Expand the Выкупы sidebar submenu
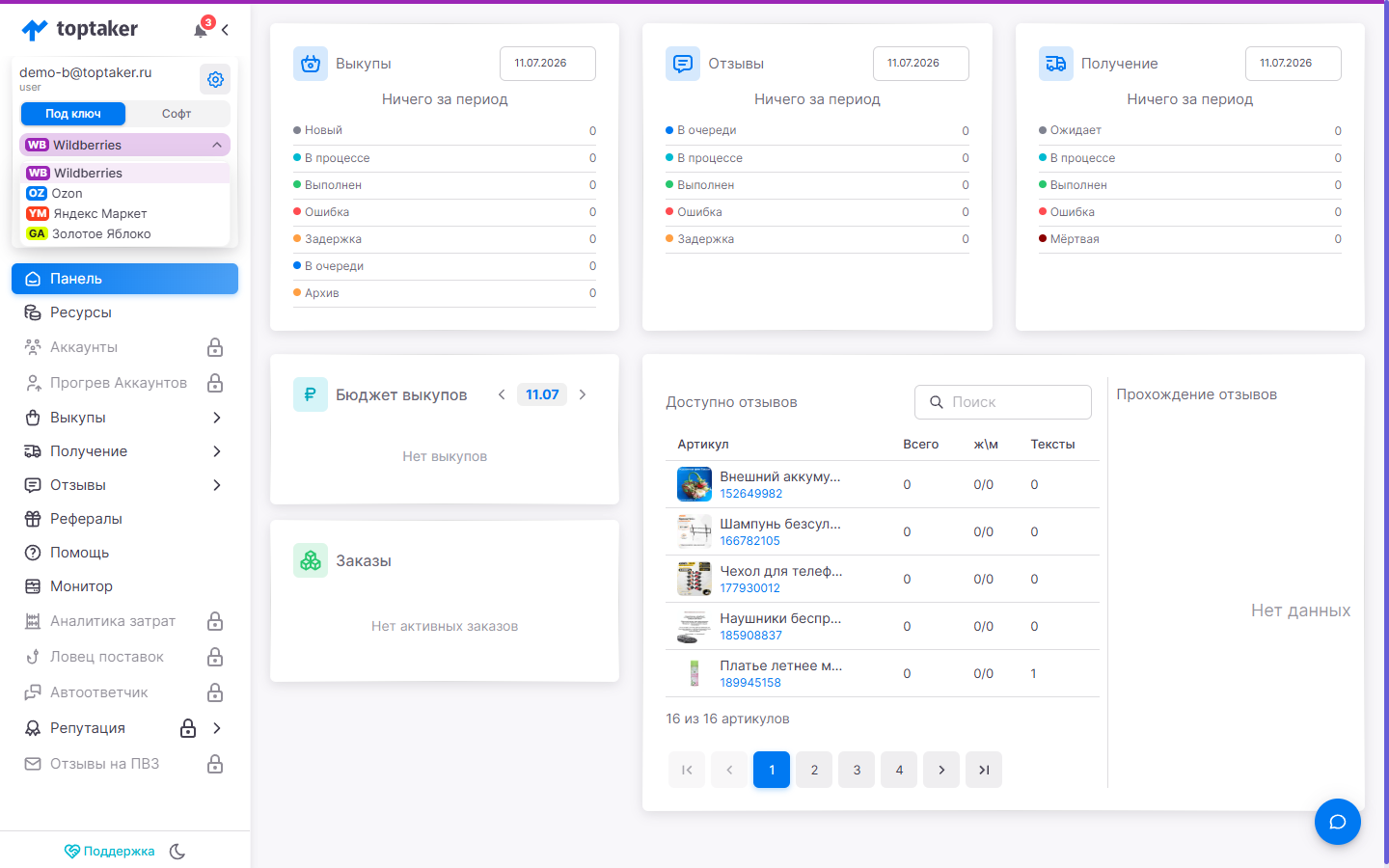 (x=217, y=418)
